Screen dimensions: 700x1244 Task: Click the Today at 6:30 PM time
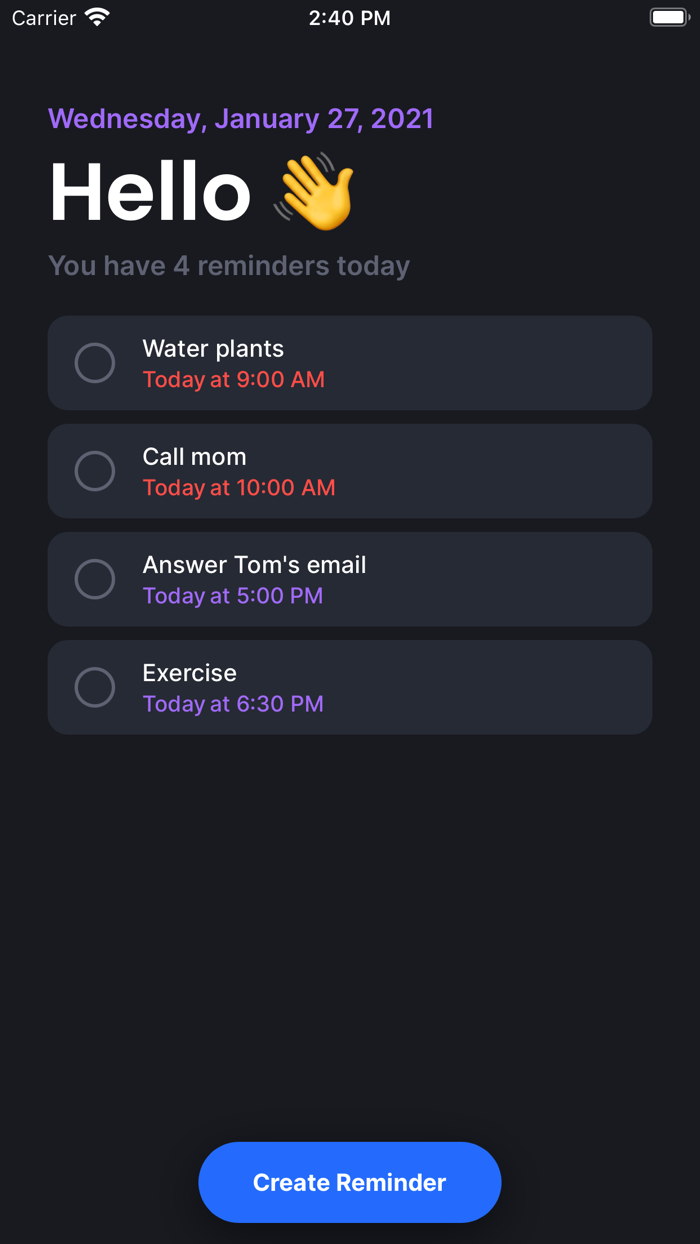(x=233, y=704)
